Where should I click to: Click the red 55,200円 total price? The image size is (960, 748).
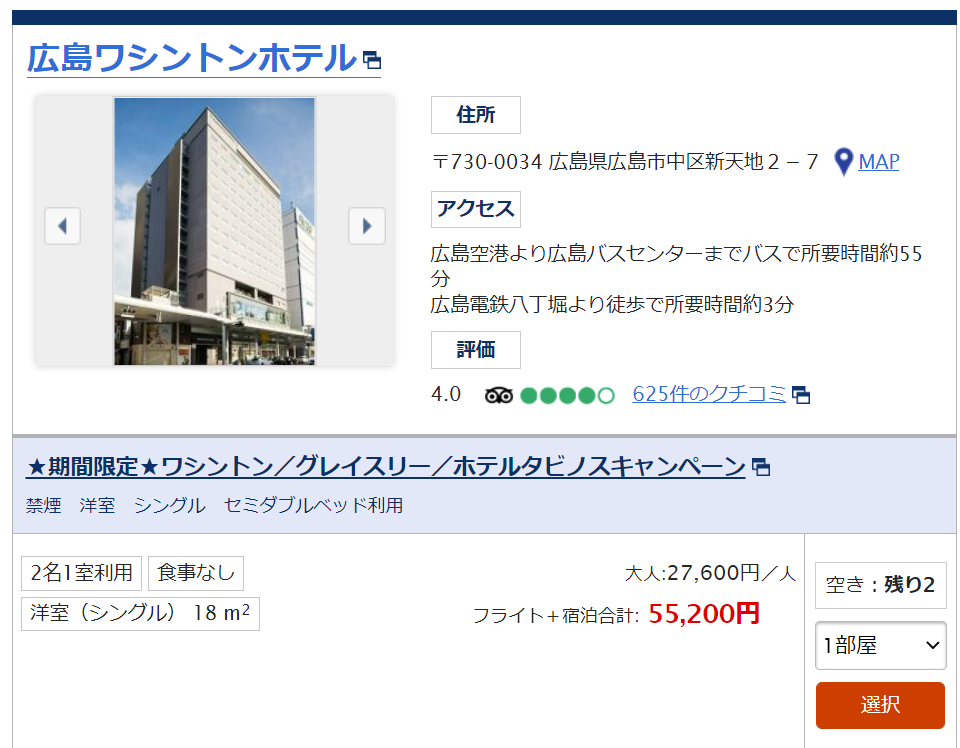point(704,613)
